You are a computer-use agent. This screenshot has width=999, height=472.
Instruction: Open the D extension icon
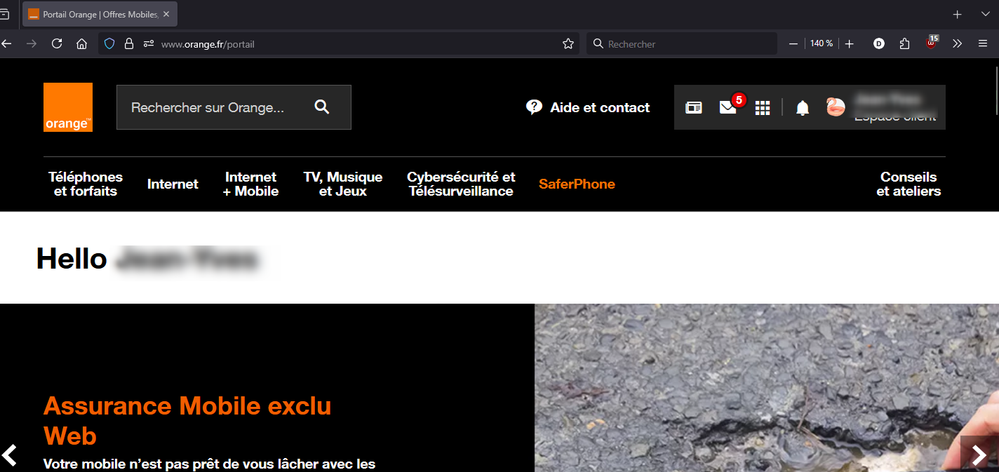point(879,44)
